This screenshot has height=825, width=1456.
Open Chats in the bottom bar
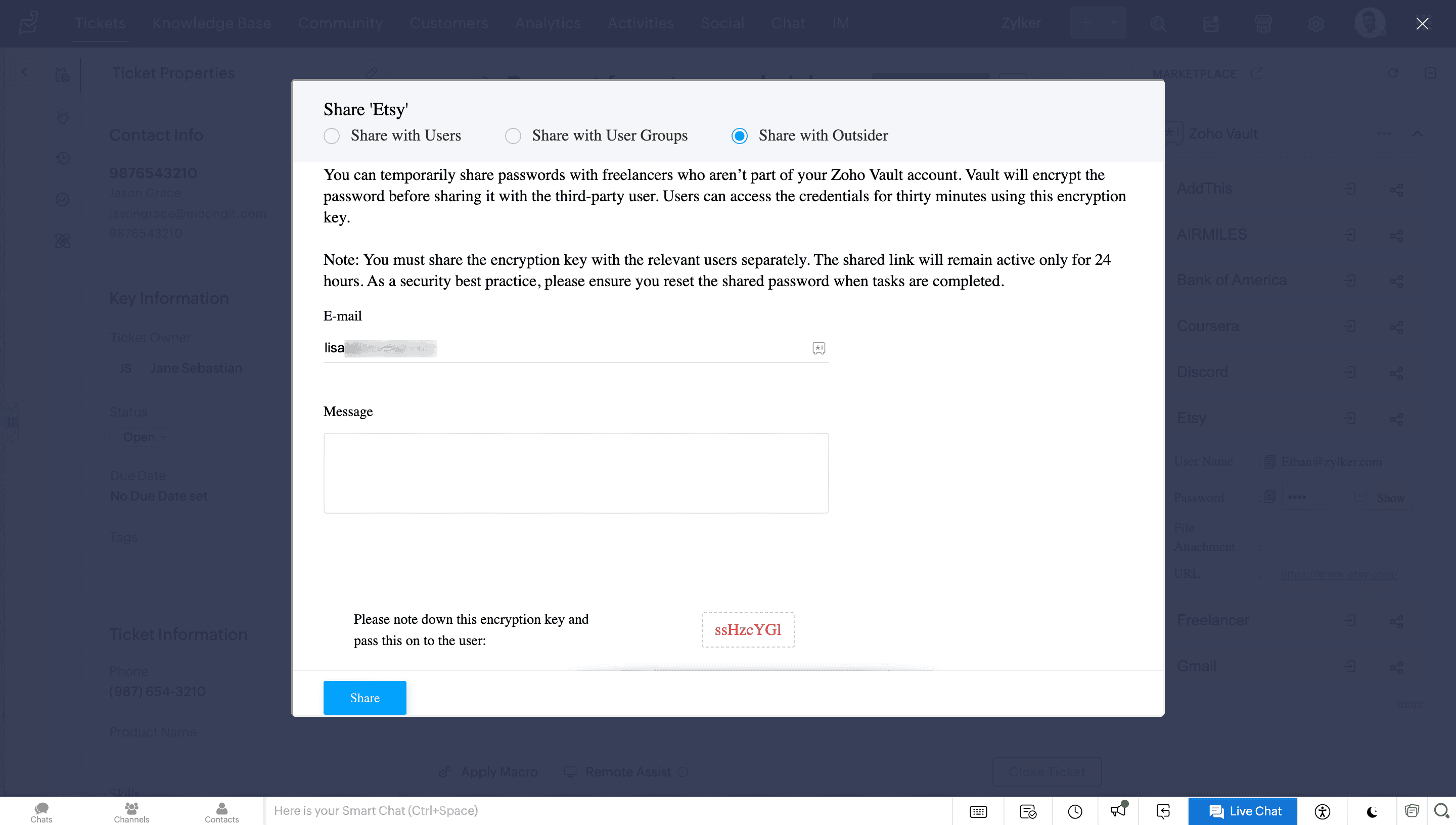[x=41, y=812]
